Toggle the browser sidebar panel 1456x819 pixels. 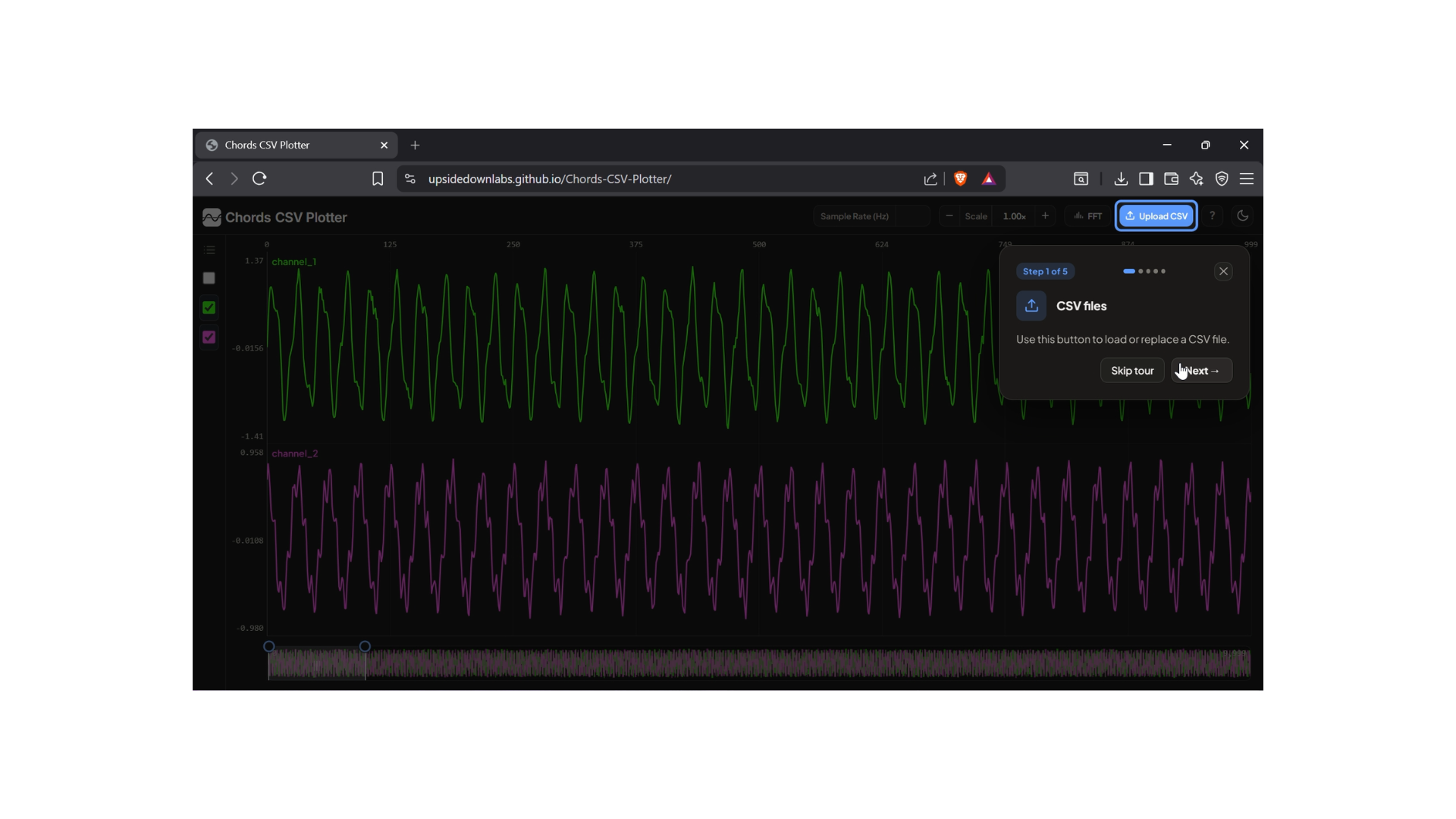(x=1146, y=179)
